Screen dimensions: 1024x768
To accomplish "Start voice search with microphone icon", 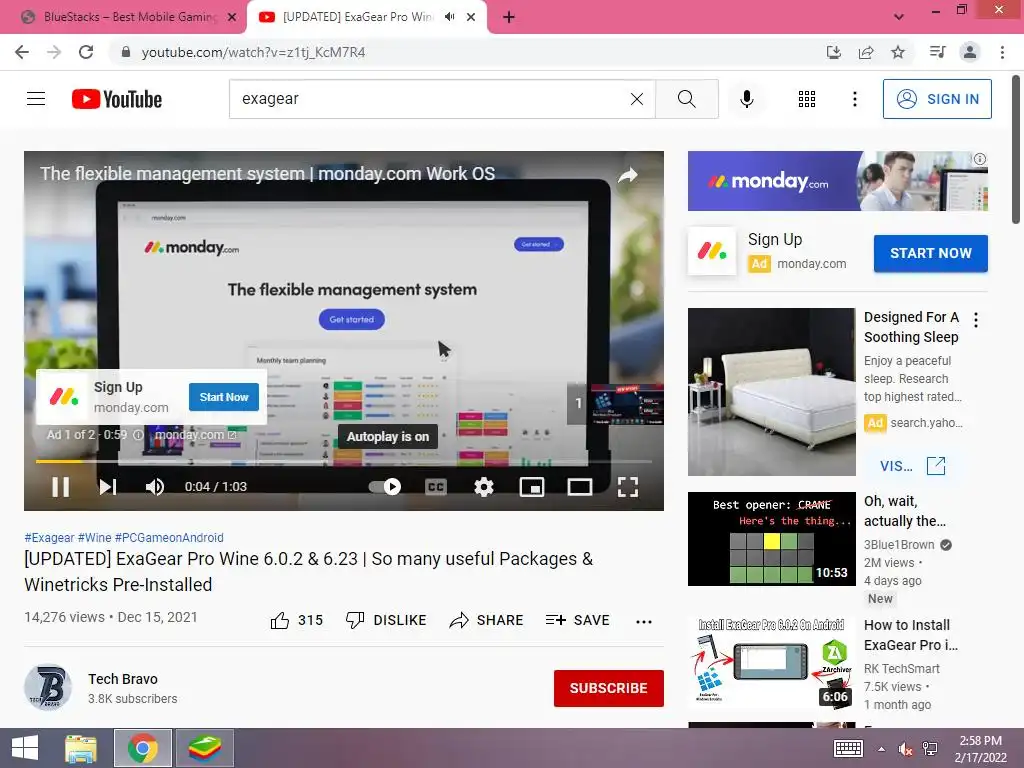I will (x=746, y=99).
